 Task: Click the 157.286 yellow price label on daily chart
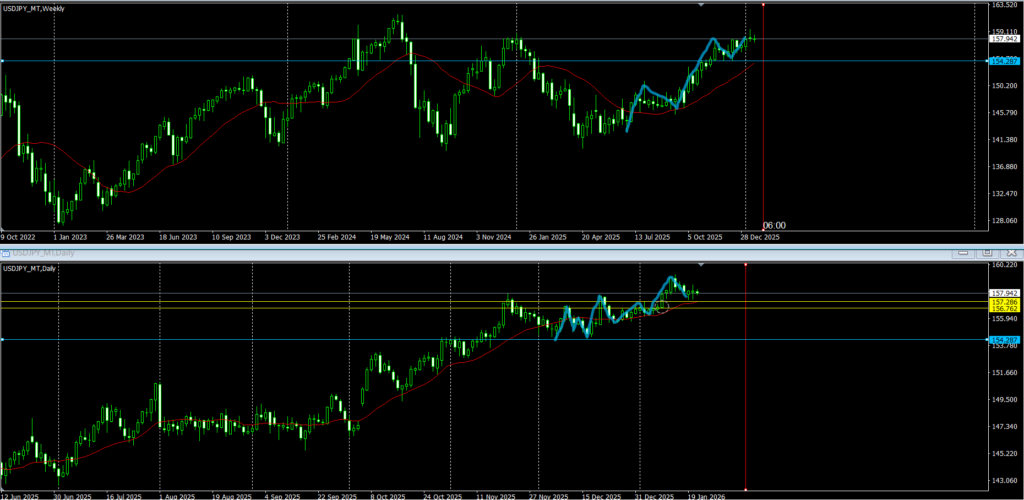1004,301
